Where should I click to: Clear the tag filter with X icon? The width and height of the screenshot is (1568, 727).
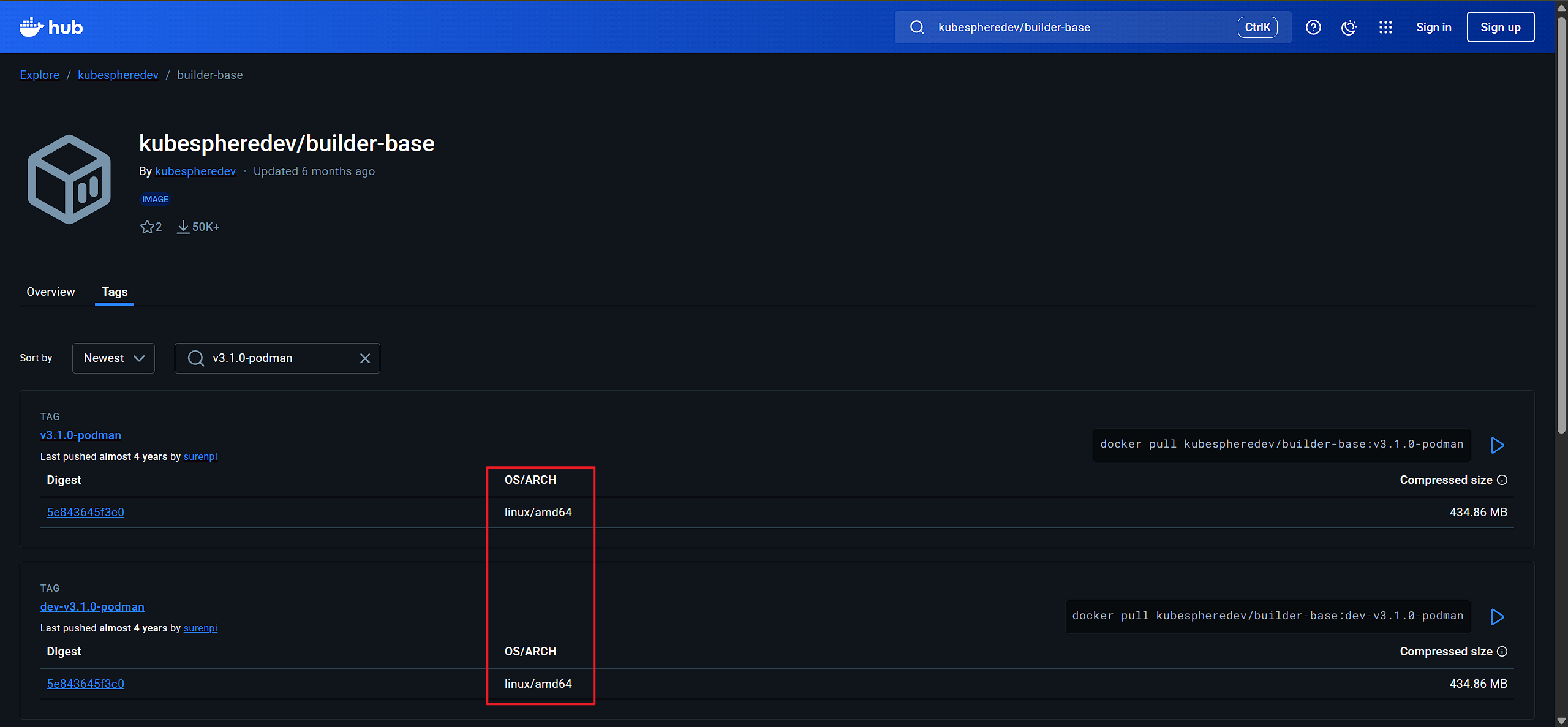(365, 358)
